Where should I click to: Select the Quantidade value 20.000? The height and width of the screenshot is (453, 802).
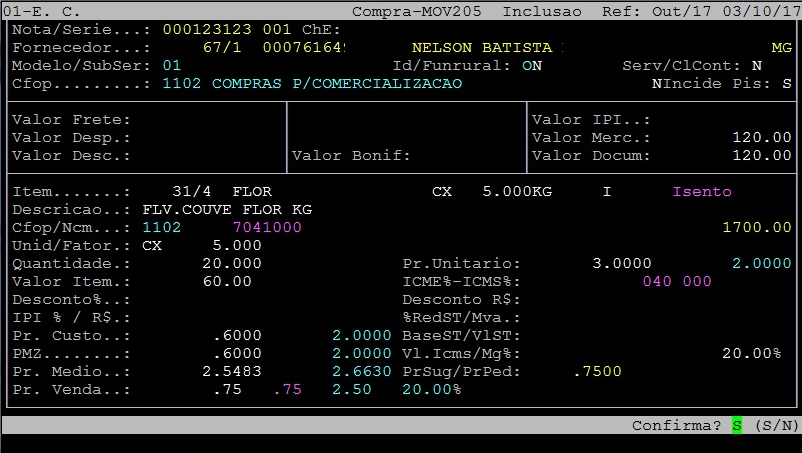[x=232, y=263]
